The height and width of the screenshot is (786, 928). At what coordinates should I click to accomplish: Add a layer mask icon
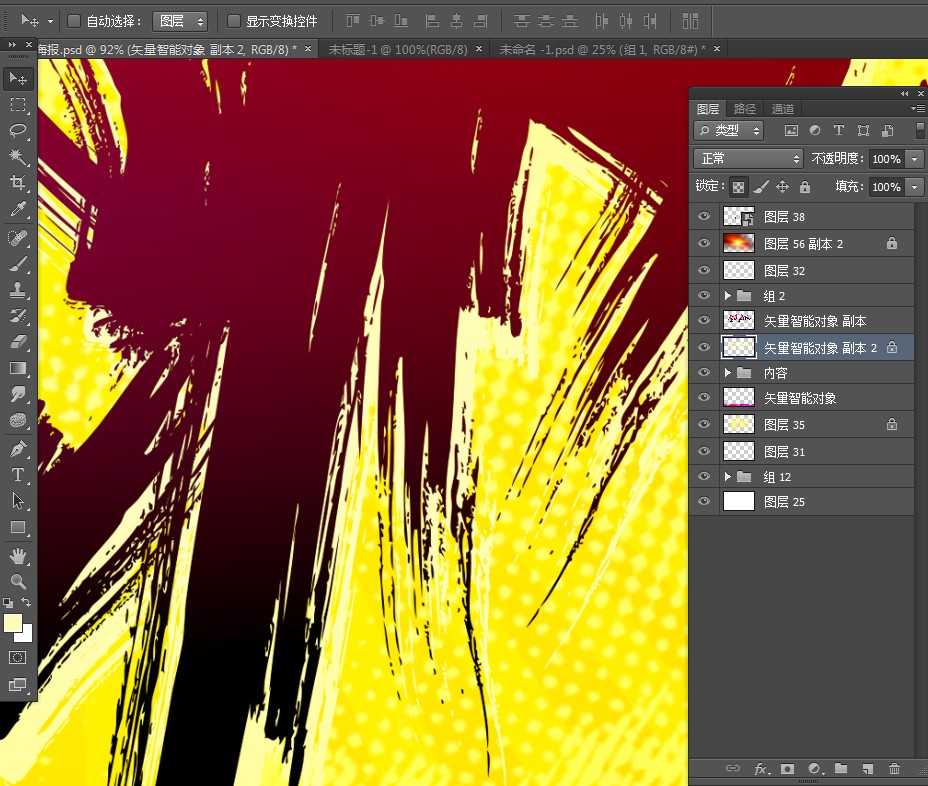pos(787,769)
